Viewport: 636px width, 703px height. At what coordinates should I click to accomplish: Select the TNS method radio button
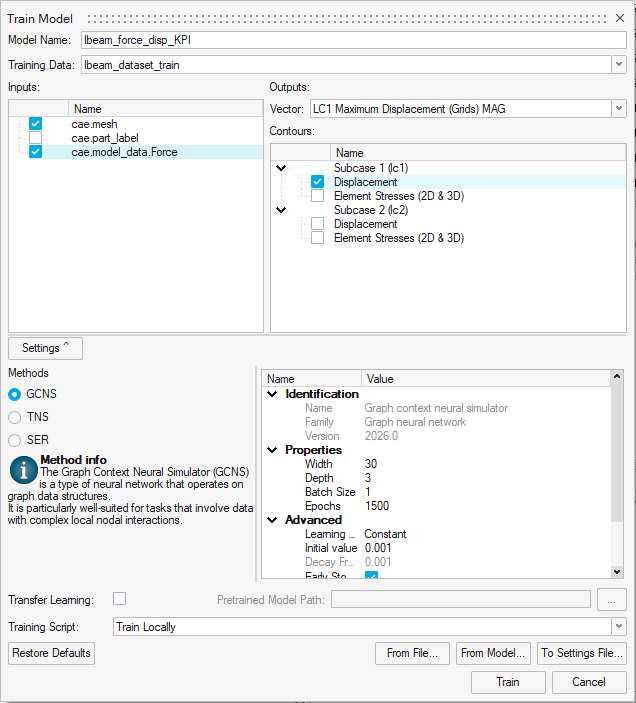click(x=14, y=417)
